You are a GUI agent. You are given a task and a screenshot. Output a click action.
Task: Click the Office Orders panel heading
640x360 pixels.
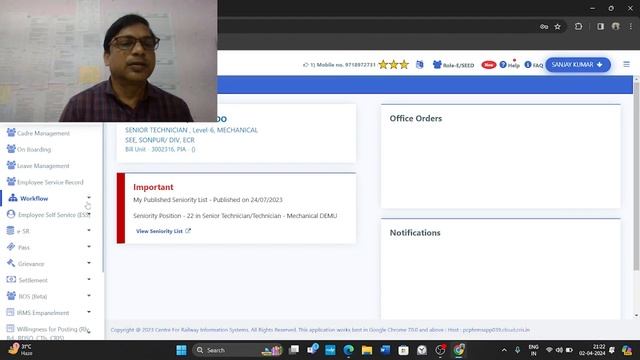click(x=416, y=118)
